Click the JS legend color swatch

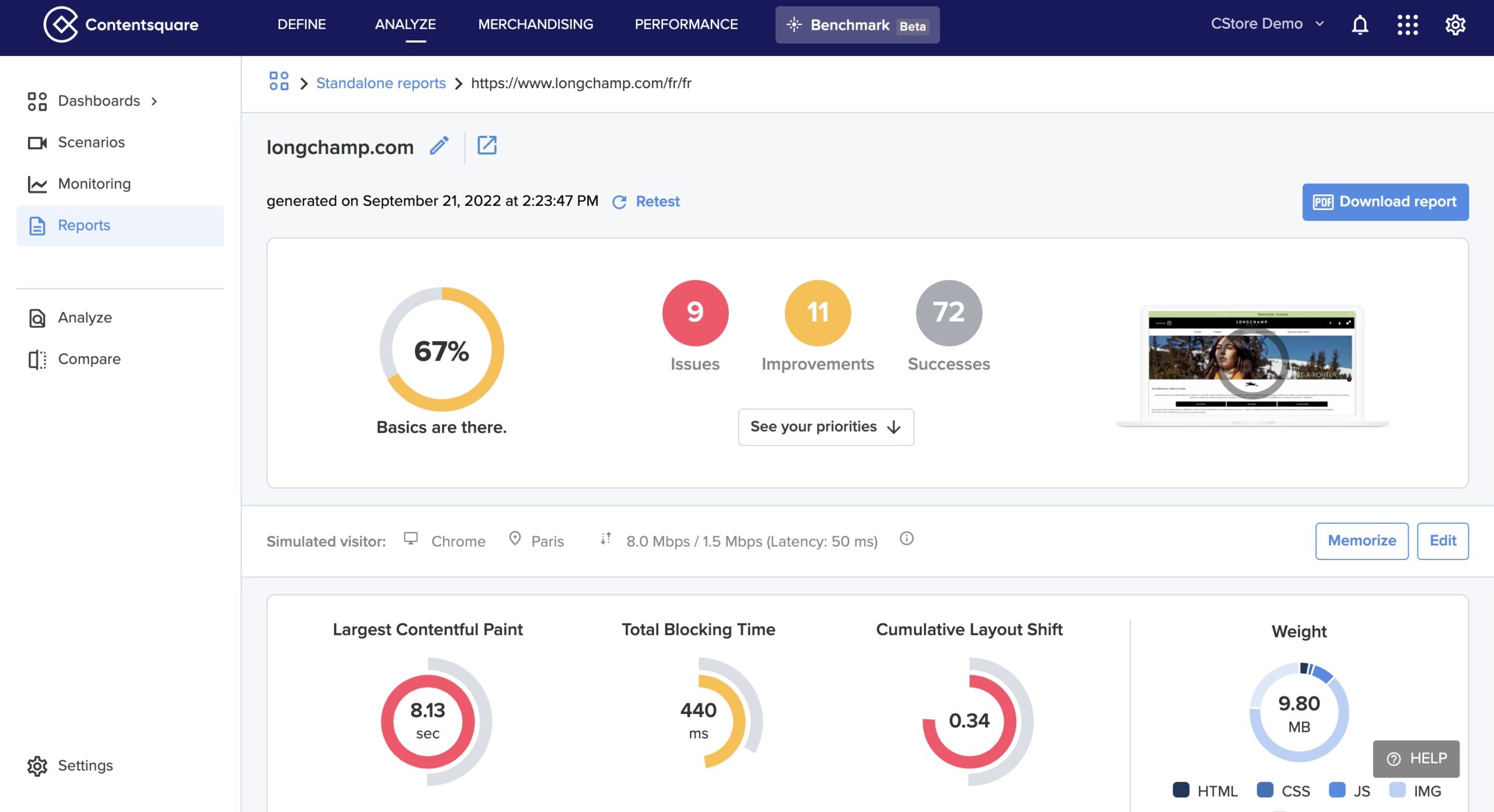[1337, 790]
